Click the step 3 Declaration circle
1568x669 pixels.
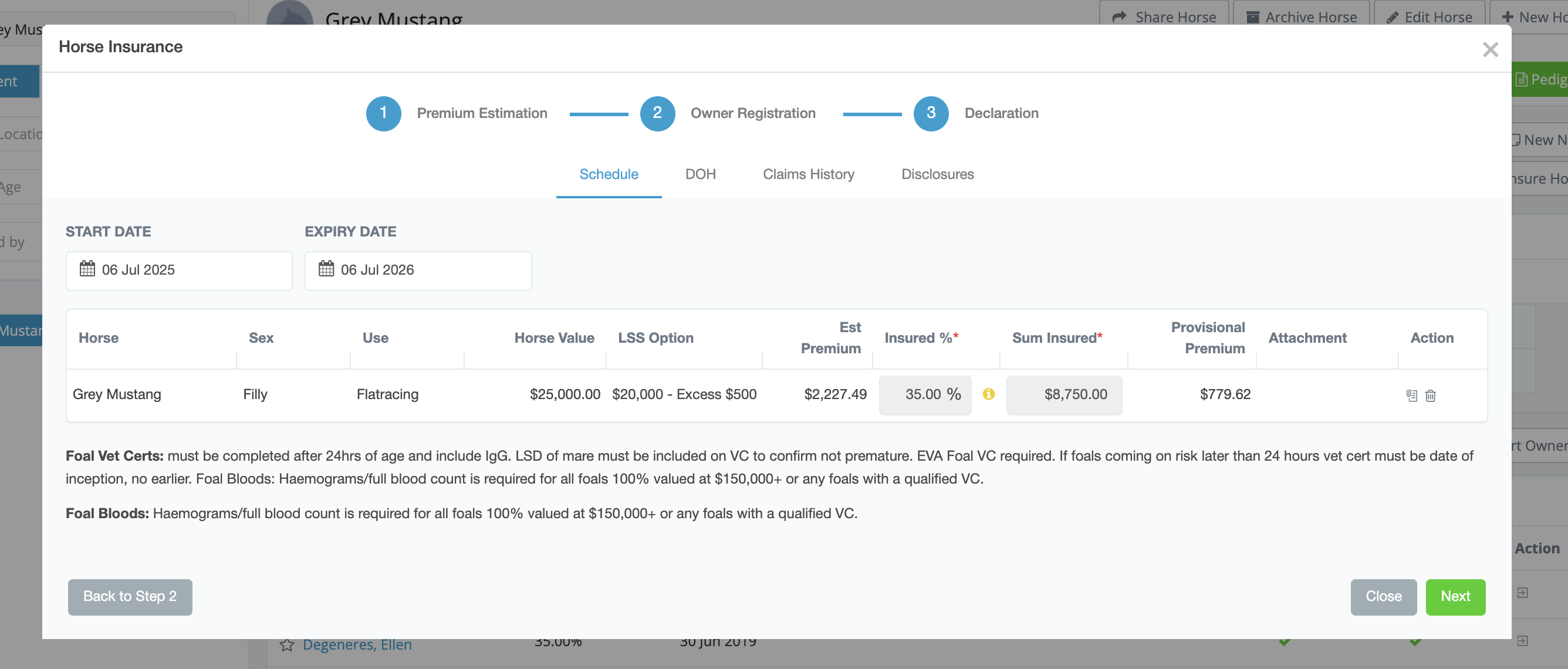(x=930, y=113)
